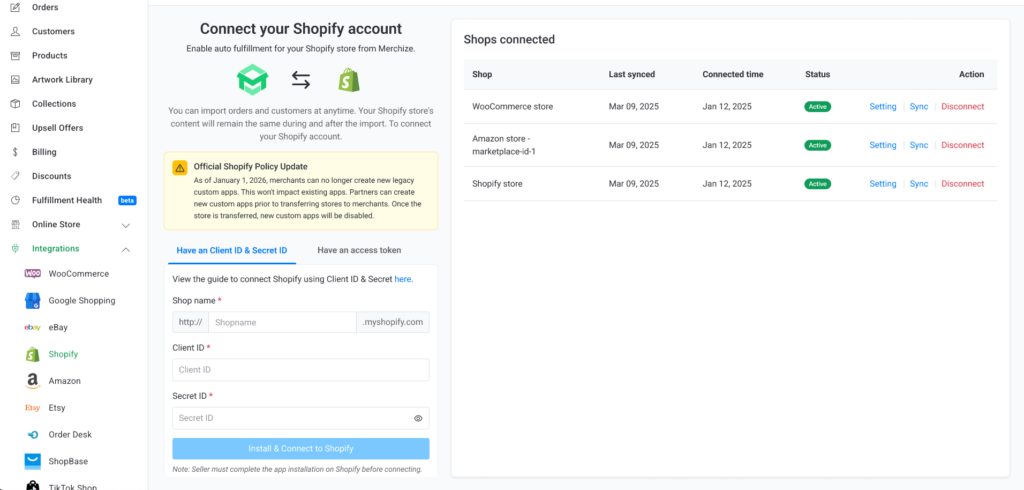Click the Order Desk icon
The image size is (1024, 490).
pyautogui.click(x=32, y=435)
